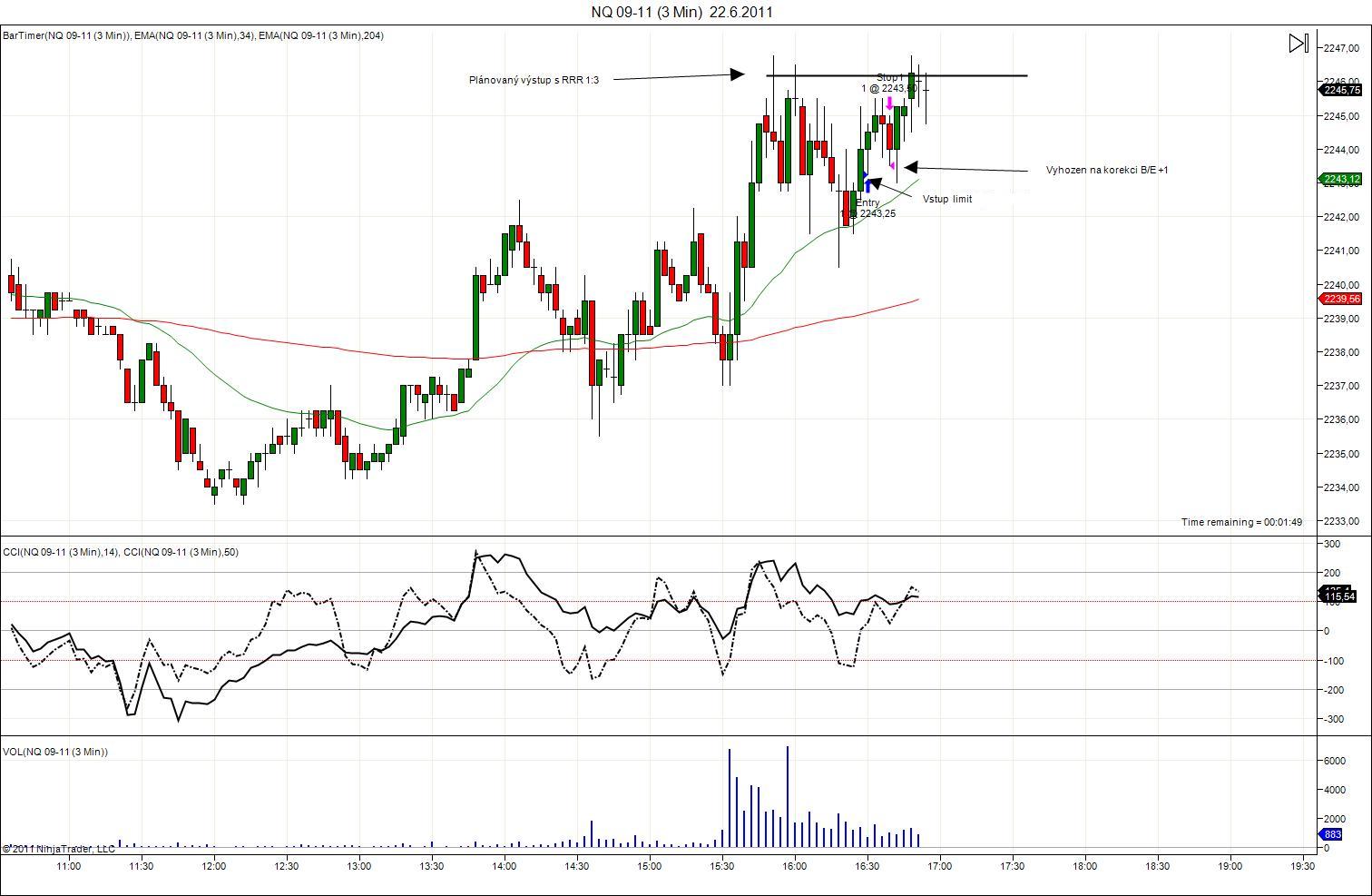This screenshot has width=1372, height=896.
Task: Click the 15:30 time axis label
Action: click(722, 866)
